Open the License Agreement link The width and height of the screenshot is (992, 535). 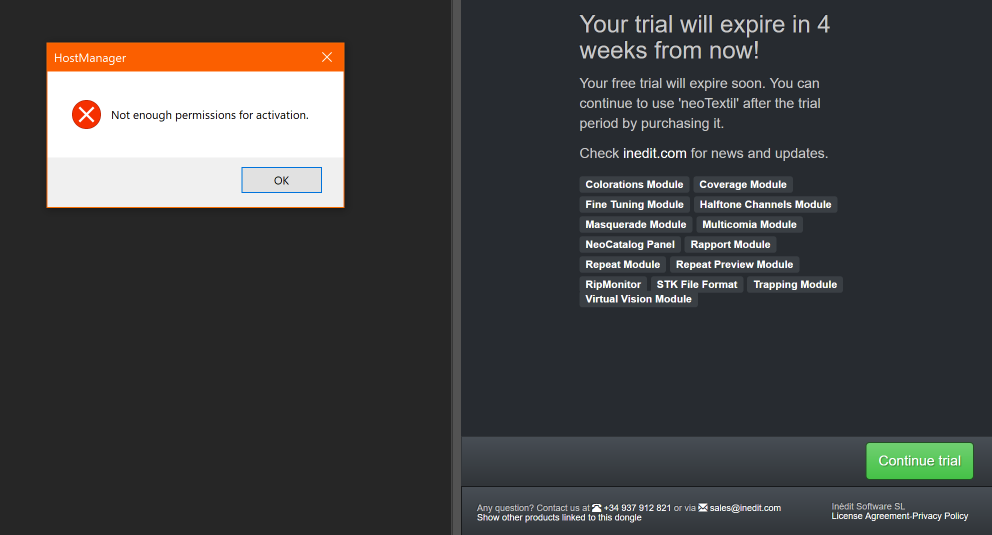tap(870, 516)
